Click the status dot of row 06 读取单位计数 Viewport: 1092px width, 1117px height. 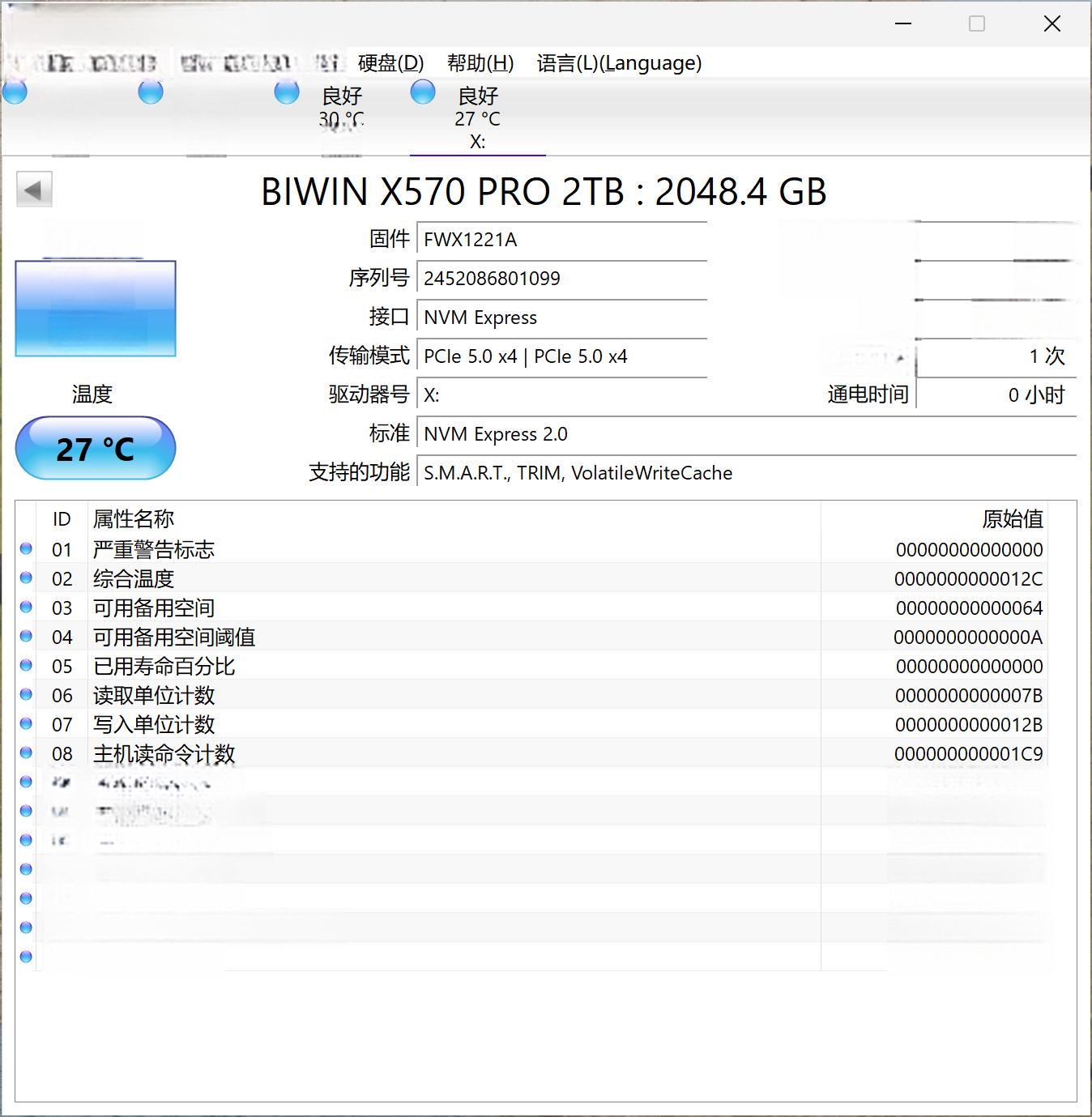[26, 694]
